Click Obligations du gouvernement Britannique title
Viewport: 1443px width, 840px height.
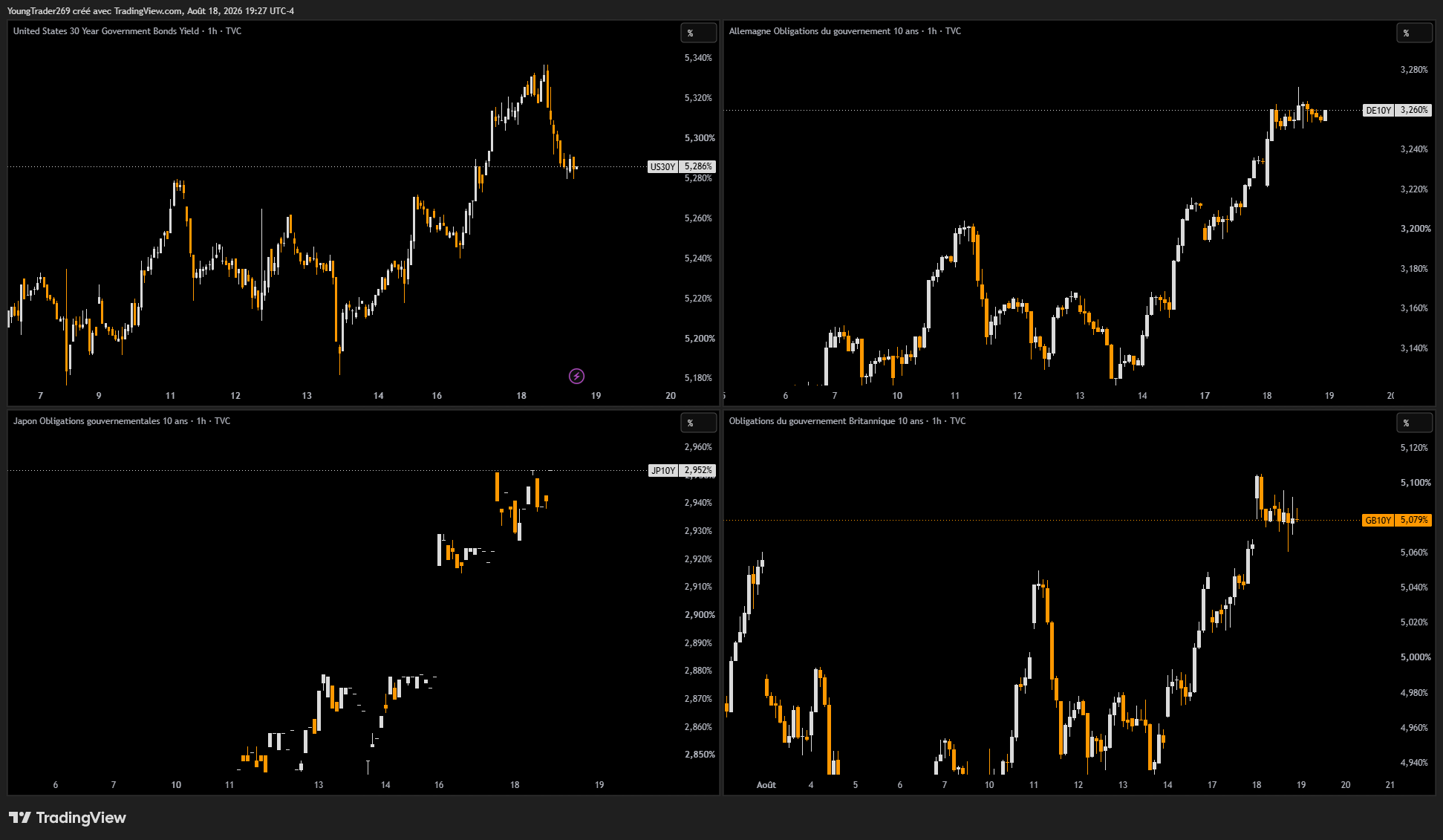click(x=847, y=421)
